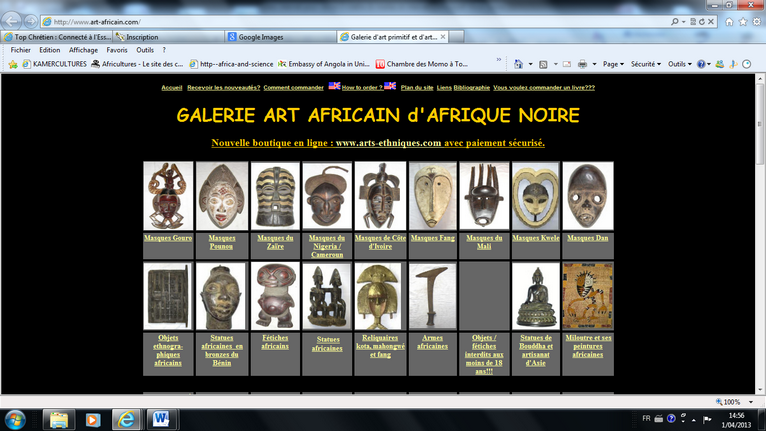Click the scrollbar down arrow

[x=760, y=390]
